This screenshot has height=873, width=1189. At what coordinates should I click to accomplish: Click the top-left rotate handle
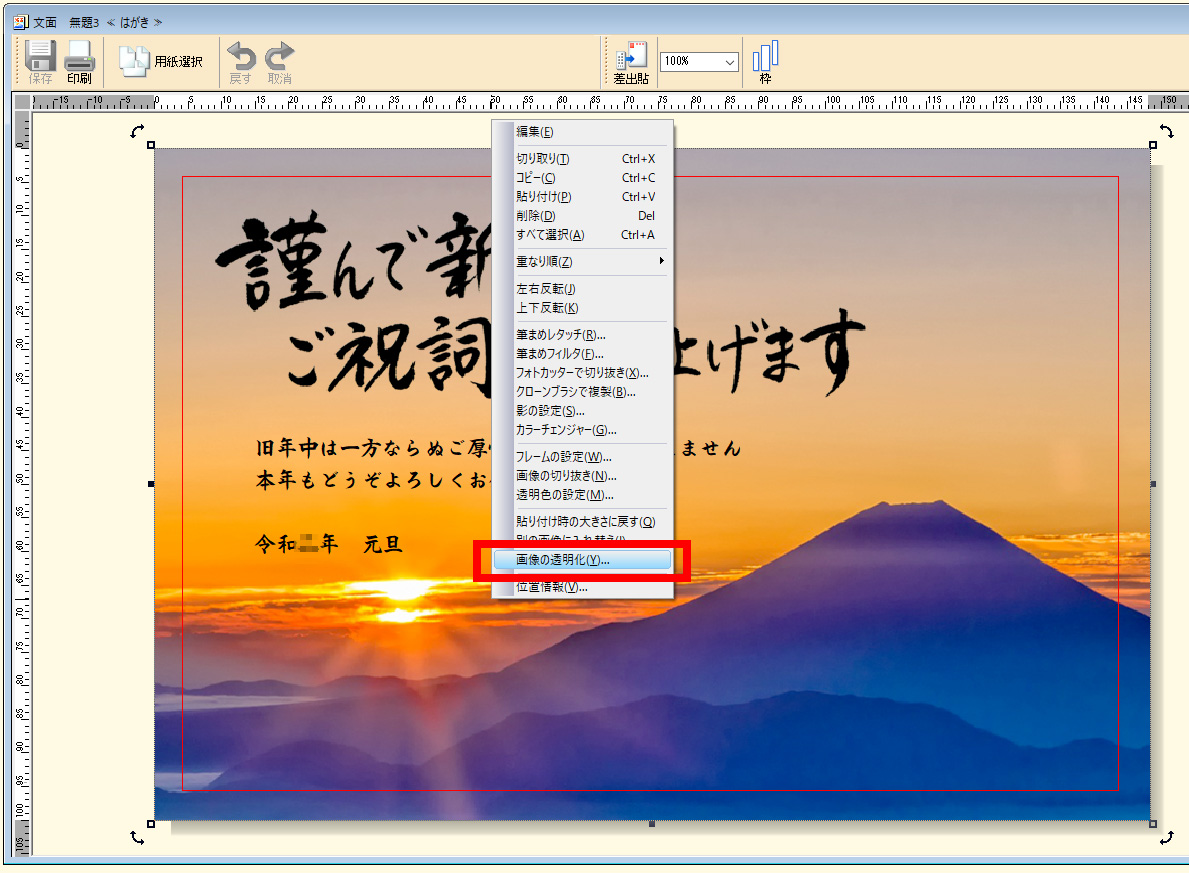(x=136, y=131)
